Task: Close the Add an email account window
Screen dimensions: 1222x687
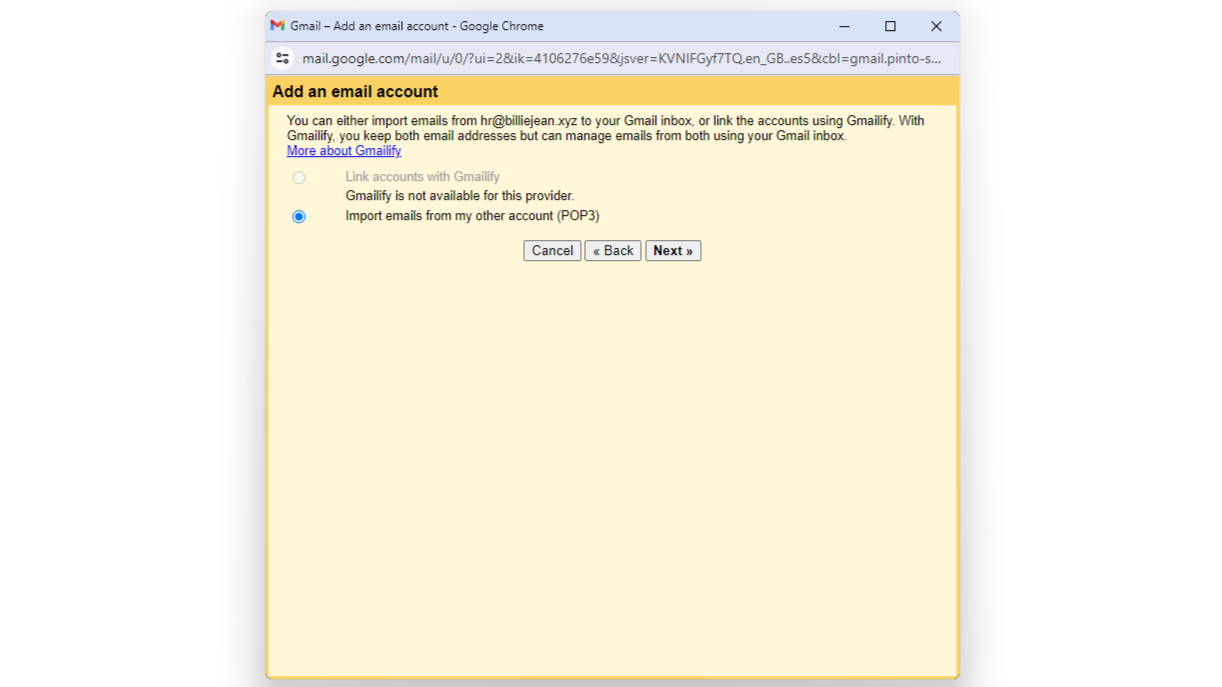Action: point(936,26)
